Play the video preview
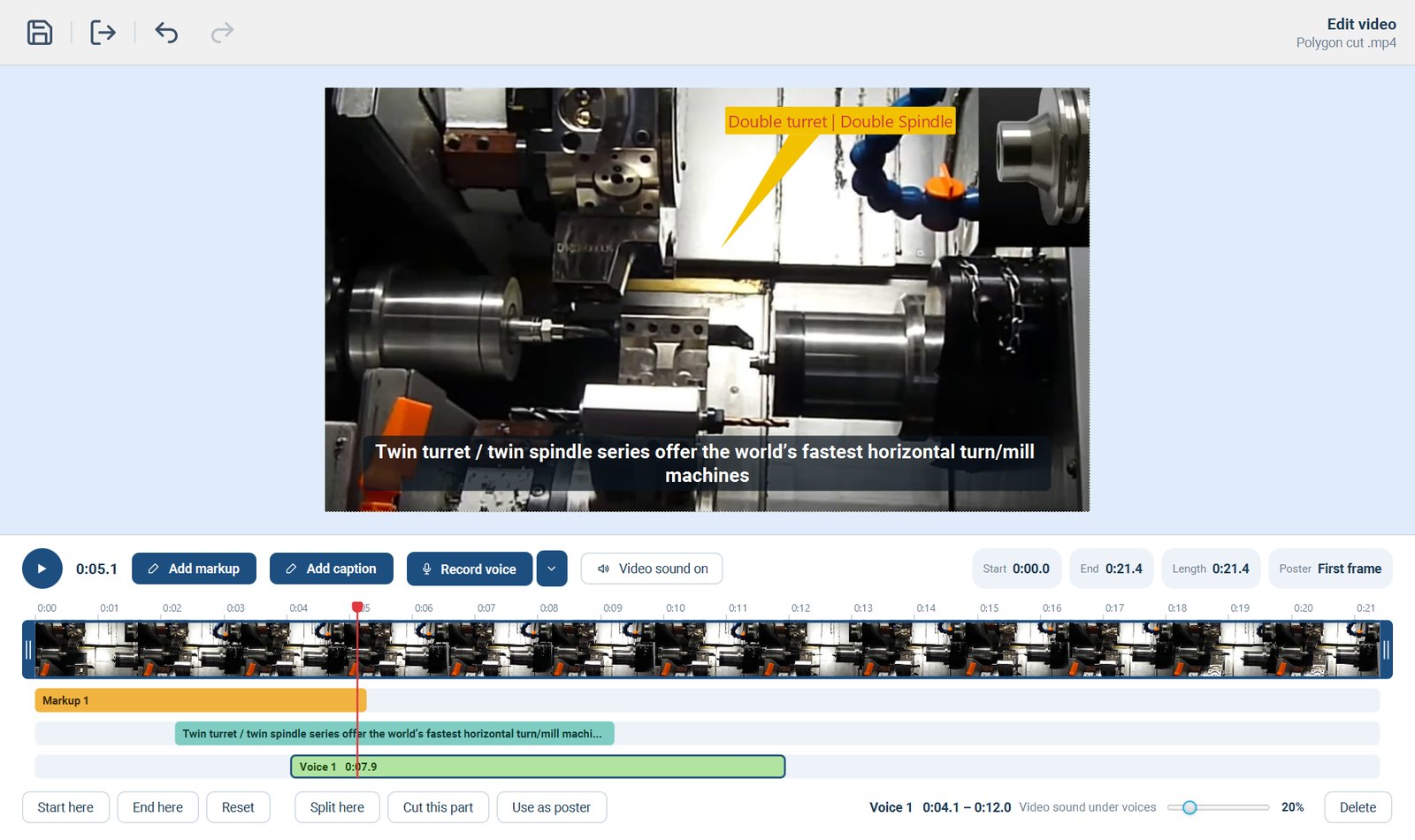This screenshot has height=840, width=1415. click(x=42, y=569)
